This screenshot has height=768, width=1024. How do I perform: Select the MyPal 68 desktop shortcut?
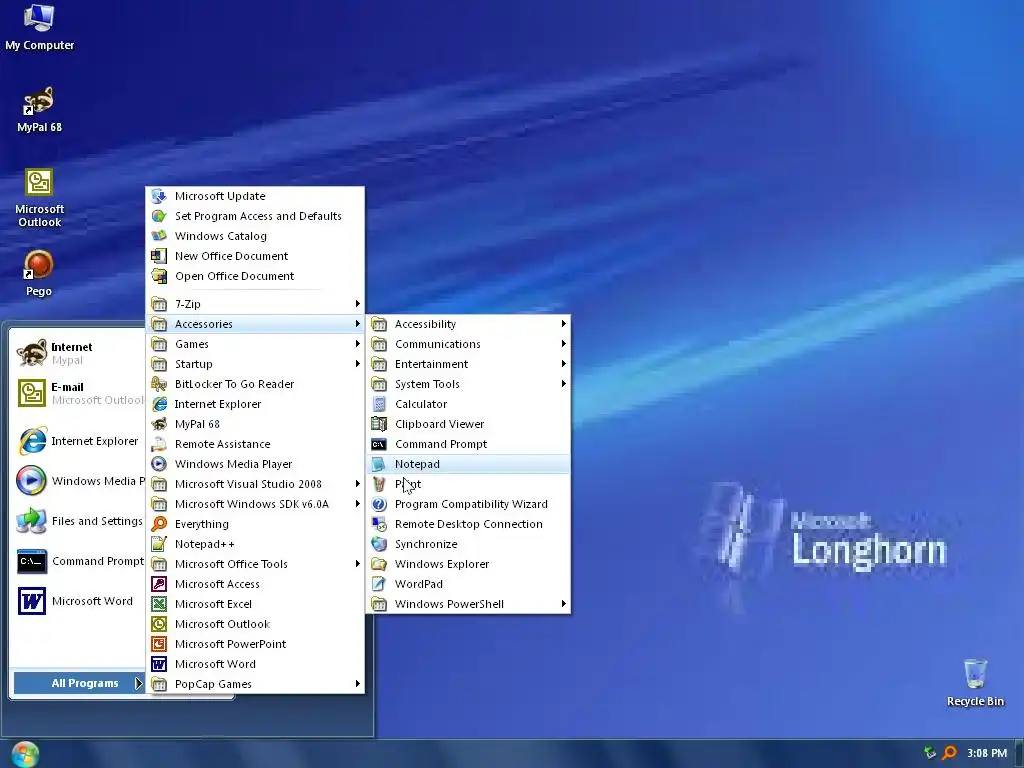click(x=39, y=110)
